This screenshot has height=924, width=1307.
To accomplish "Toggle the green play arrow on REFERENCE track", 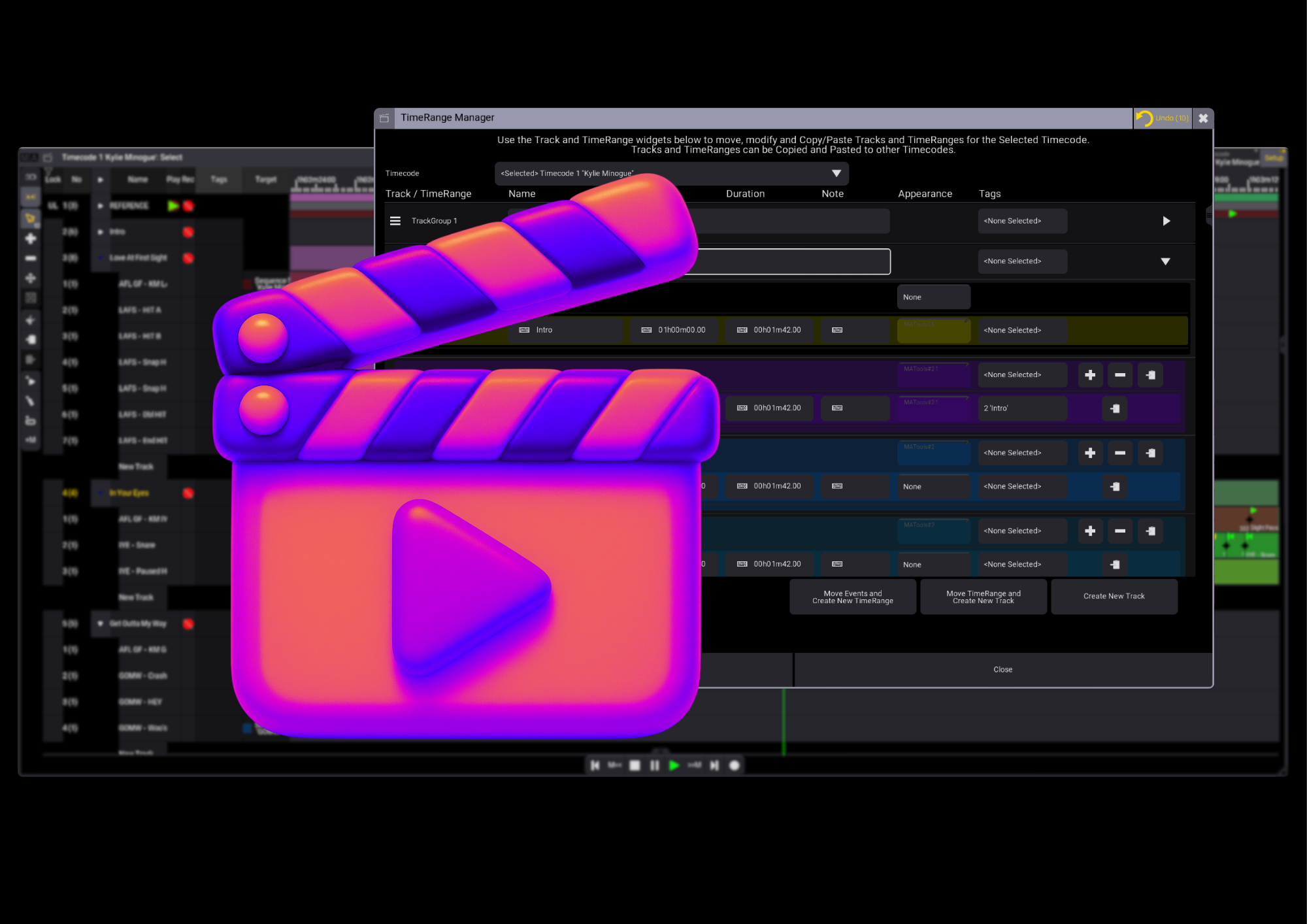I will click(x=173, y=206).
